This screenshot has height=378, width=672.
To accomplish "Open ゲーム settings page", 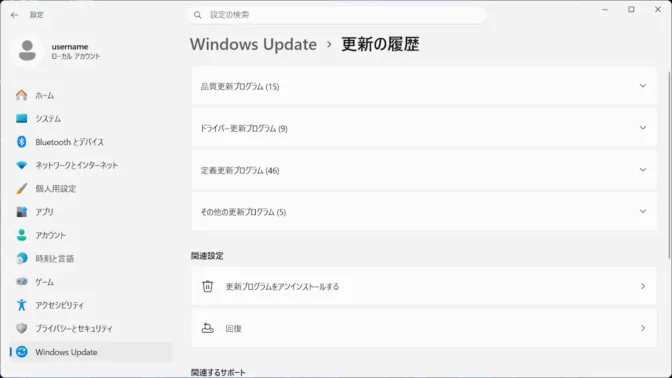I will click(91, 282).
